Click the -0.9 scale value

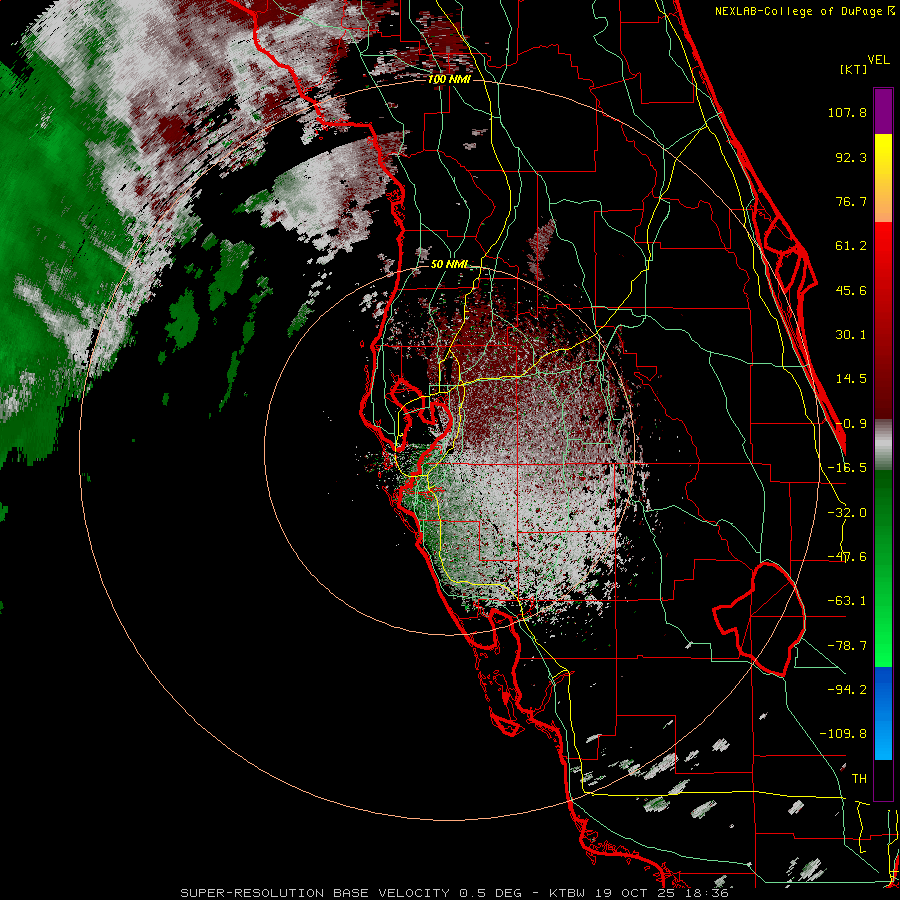pos(851,424)
